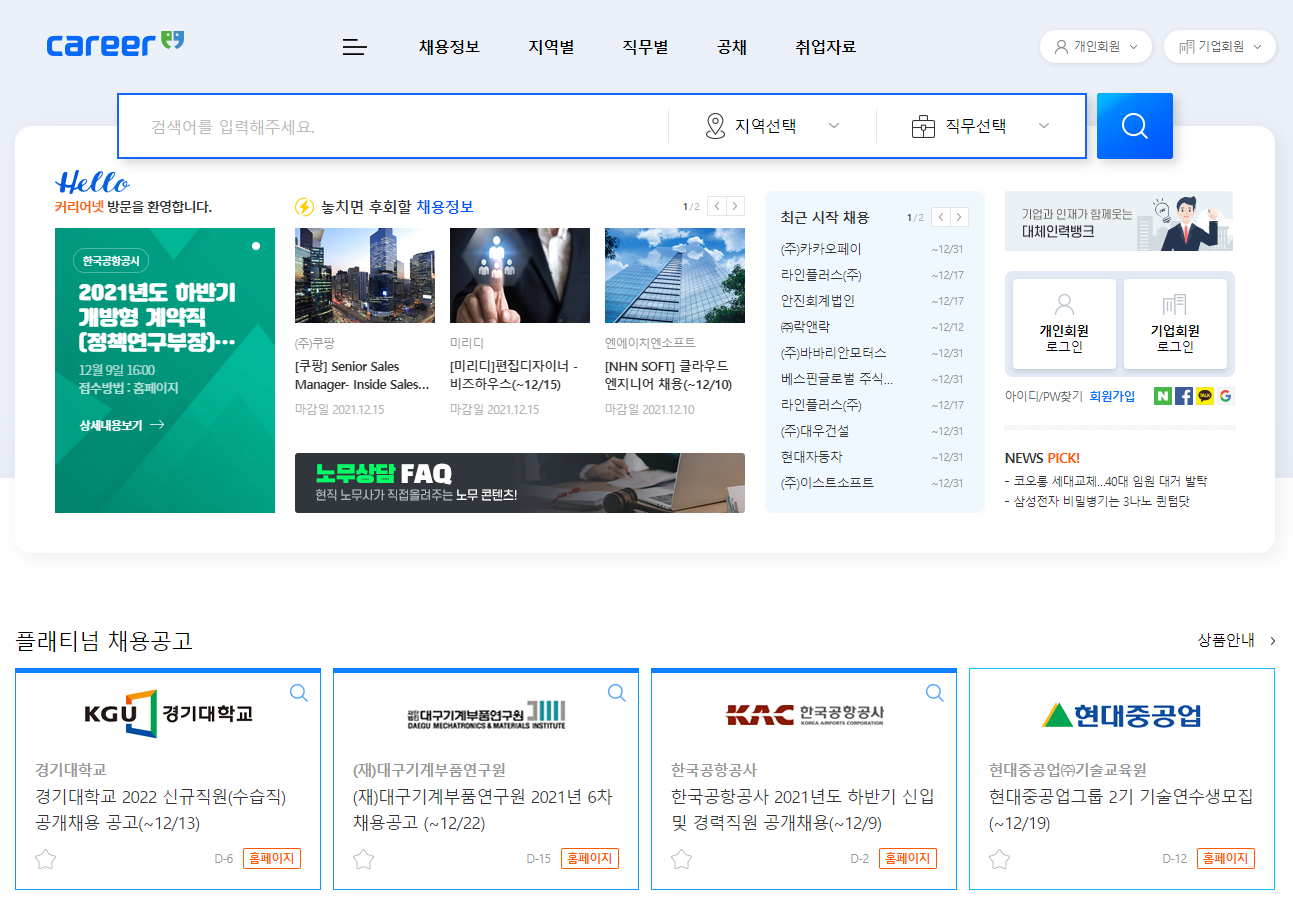Sign in with the Facebook icon
This screenshot has height=897, width=1293.
[x=1184, y=396]
